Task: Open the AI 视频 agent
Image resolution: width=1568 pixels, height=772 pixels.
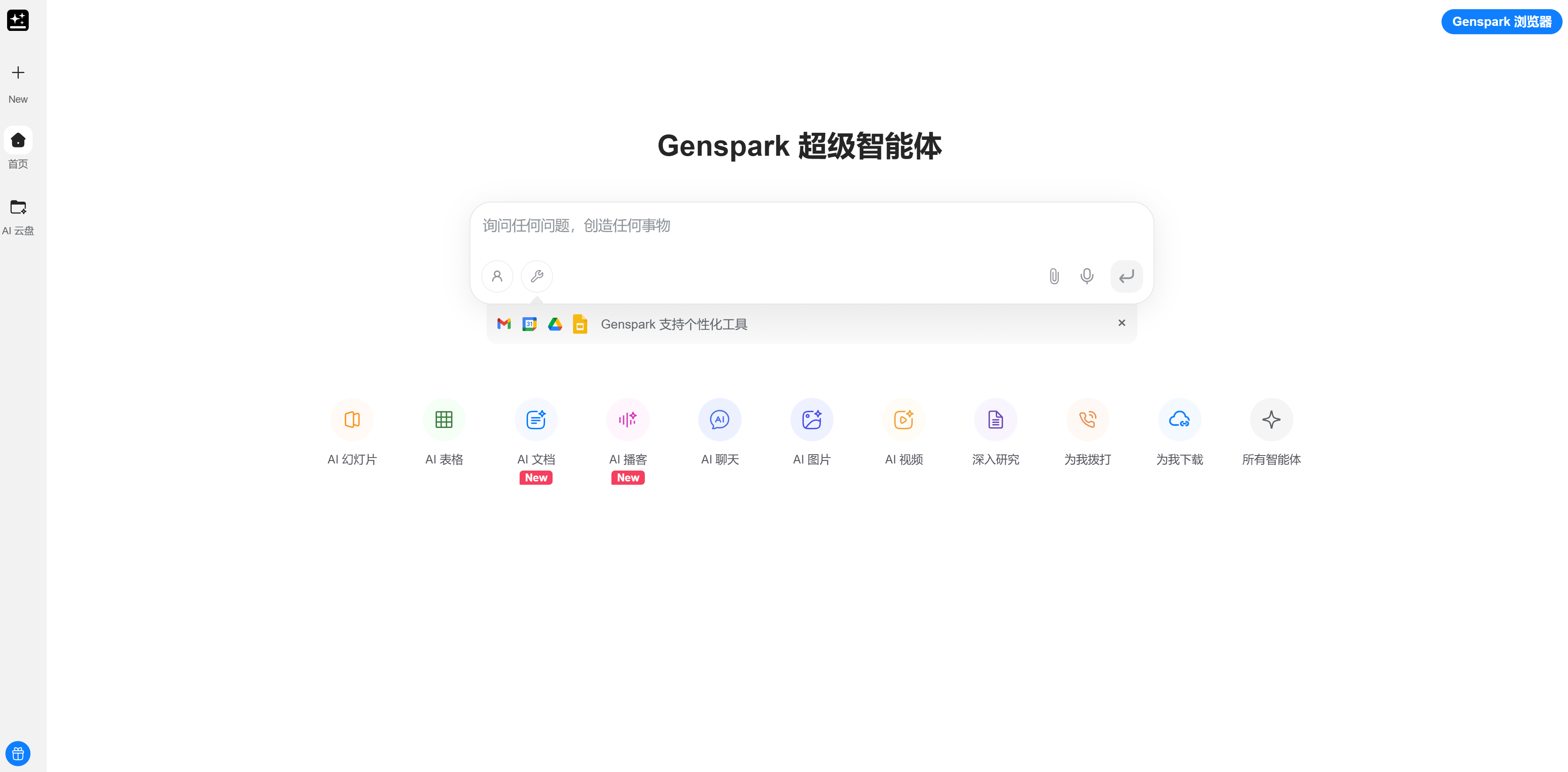Action: (903, 433)
